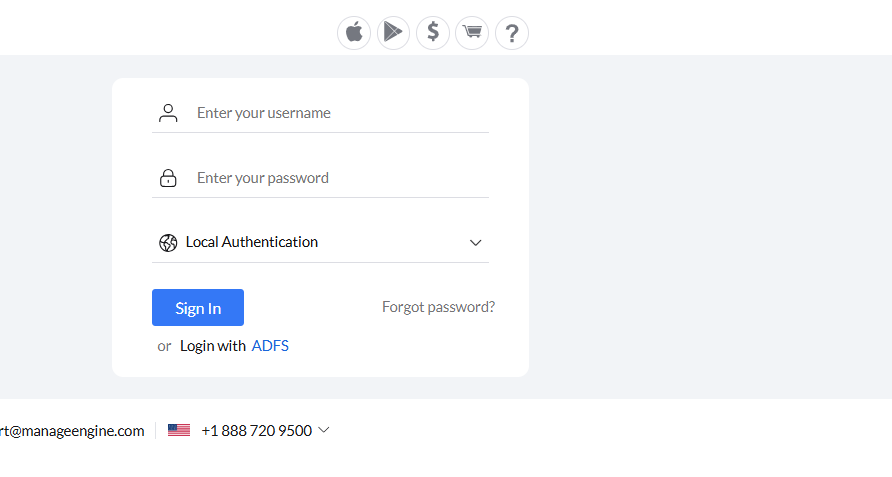Click the dollar sign pricing icon
The image size is (892, 477).
click(x=433, y=32)
